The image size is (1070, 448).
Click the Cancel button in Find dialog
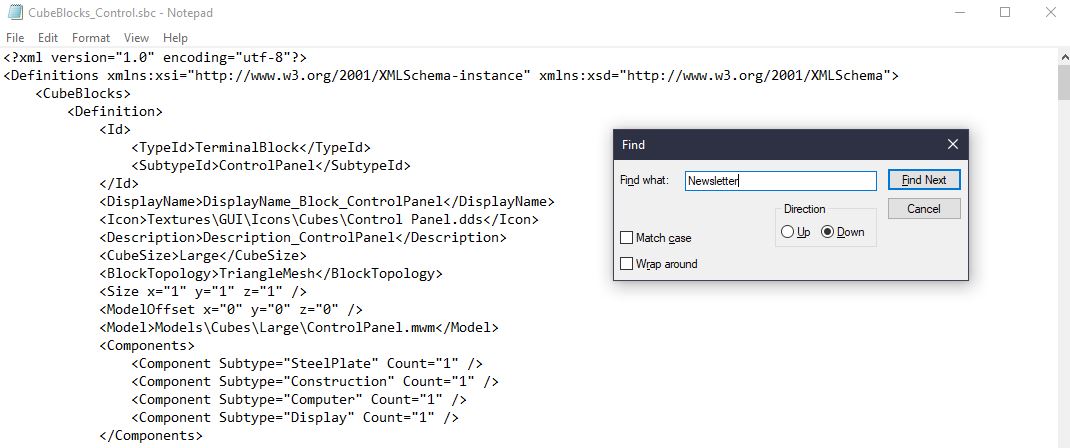pos(924,209)
